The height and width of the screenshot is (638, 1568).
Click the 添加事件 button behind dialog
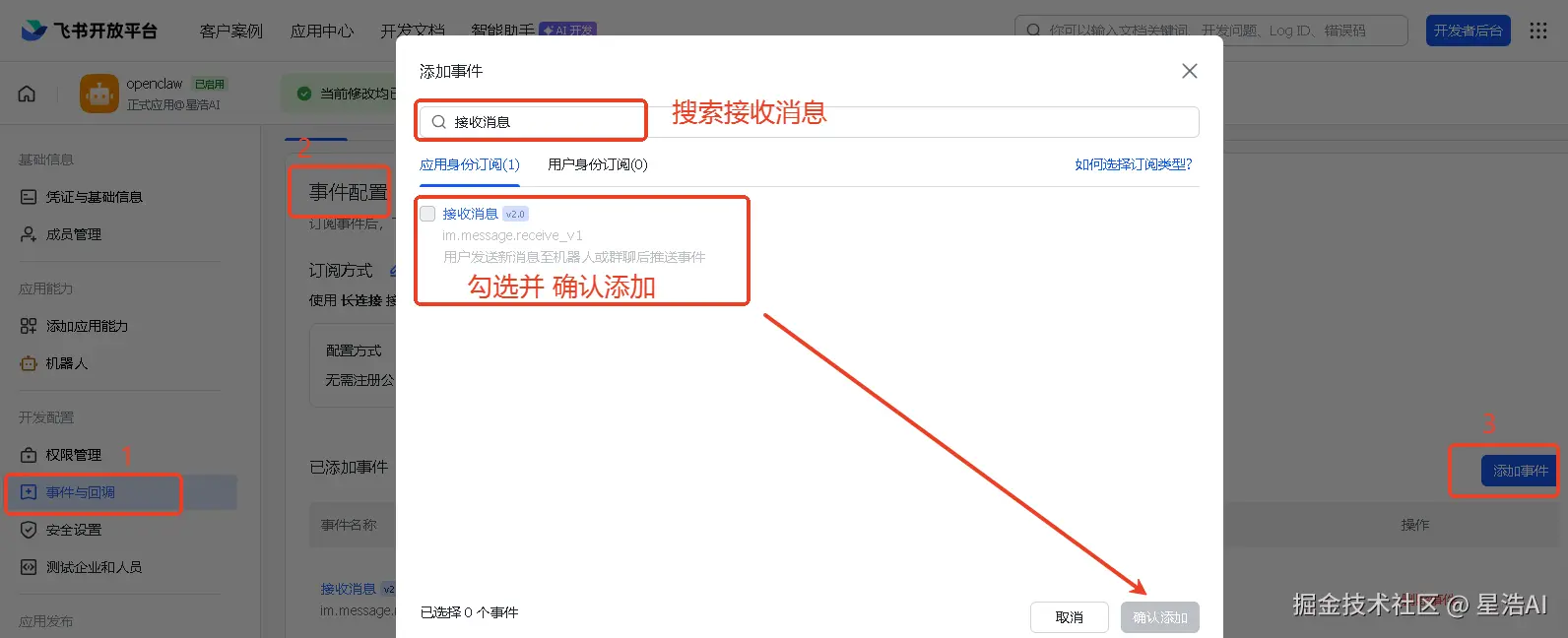1520,471
